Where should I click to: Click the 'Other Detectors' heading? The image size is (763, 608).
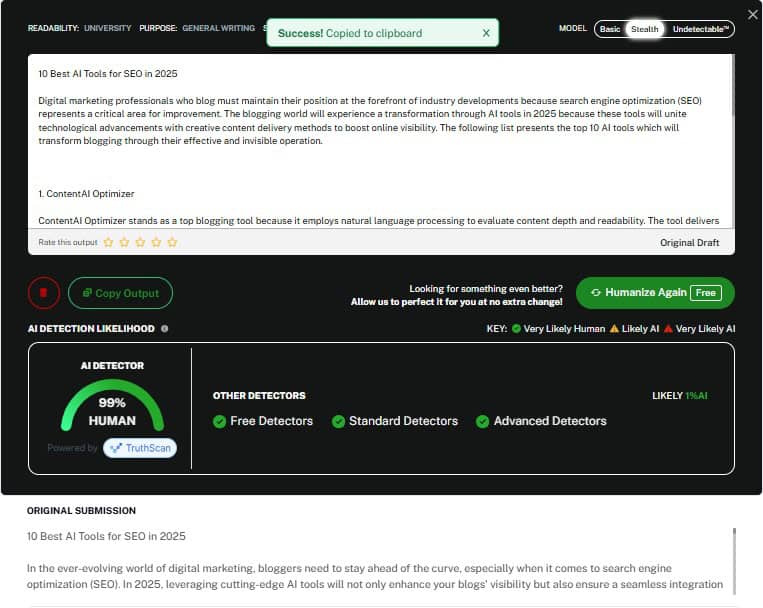[x=259, y=396]
